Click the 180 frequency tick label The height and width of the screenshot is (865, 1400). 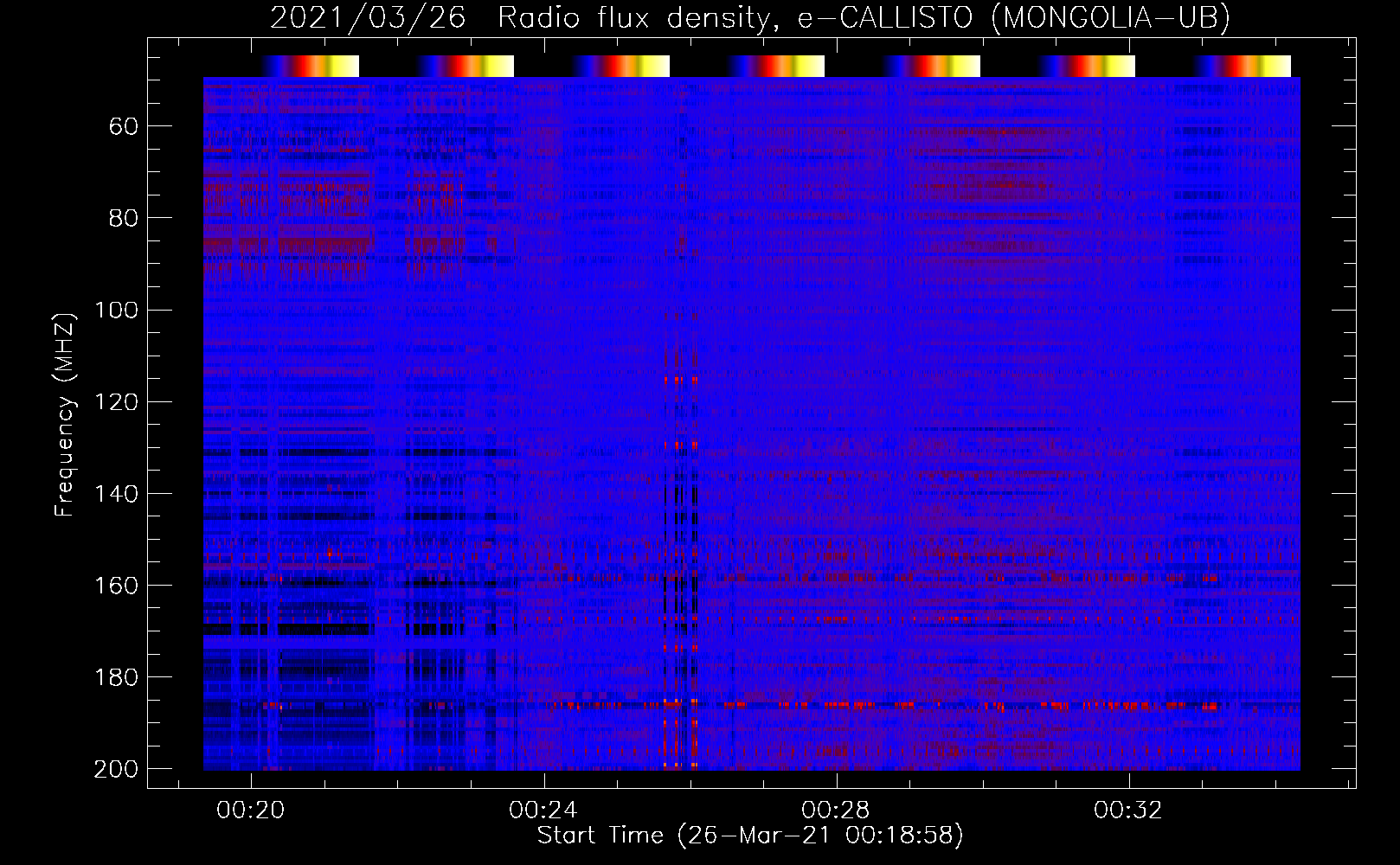click(x=116, y=677)
